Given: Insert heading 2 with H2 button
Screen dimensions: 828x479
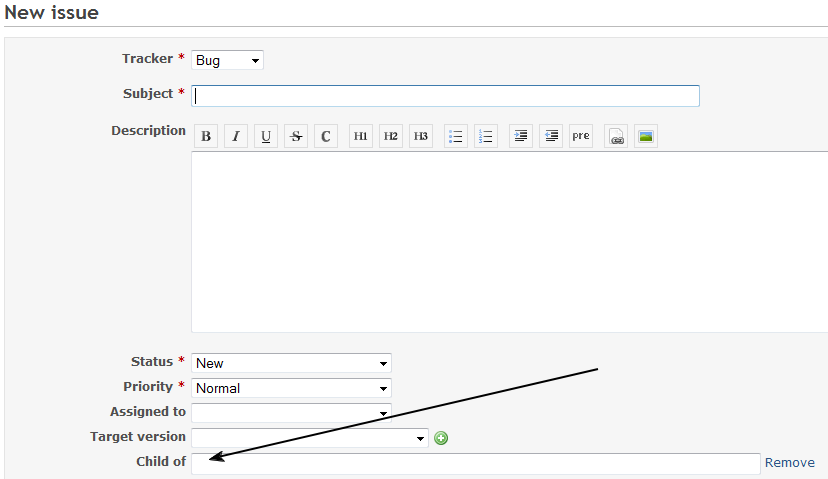Looking at the screenshot, I should coord(391,136).
